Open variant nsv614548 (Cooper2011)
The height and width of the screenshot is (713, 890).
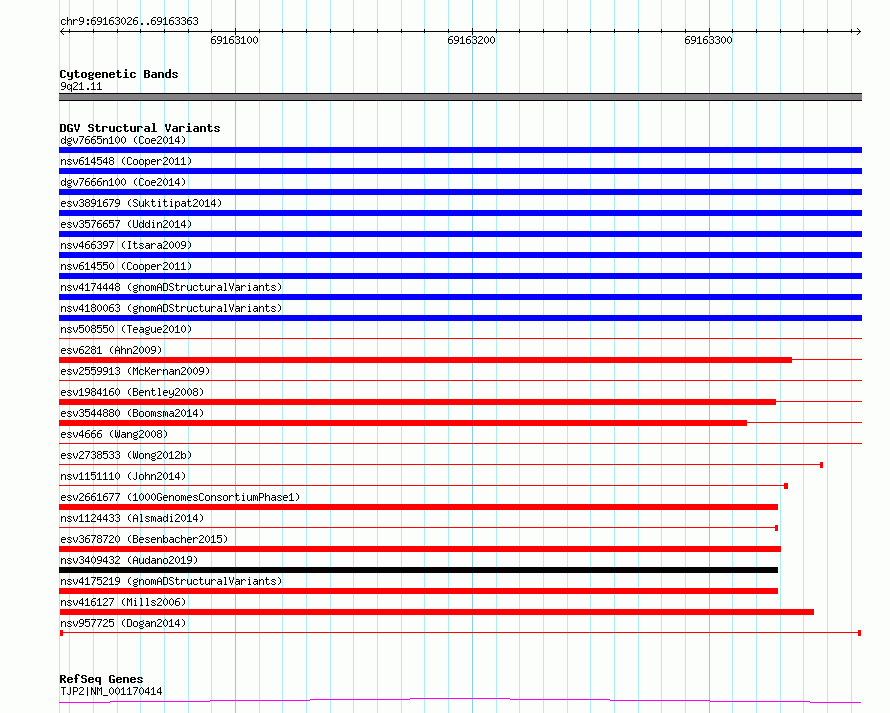(126, 161)
